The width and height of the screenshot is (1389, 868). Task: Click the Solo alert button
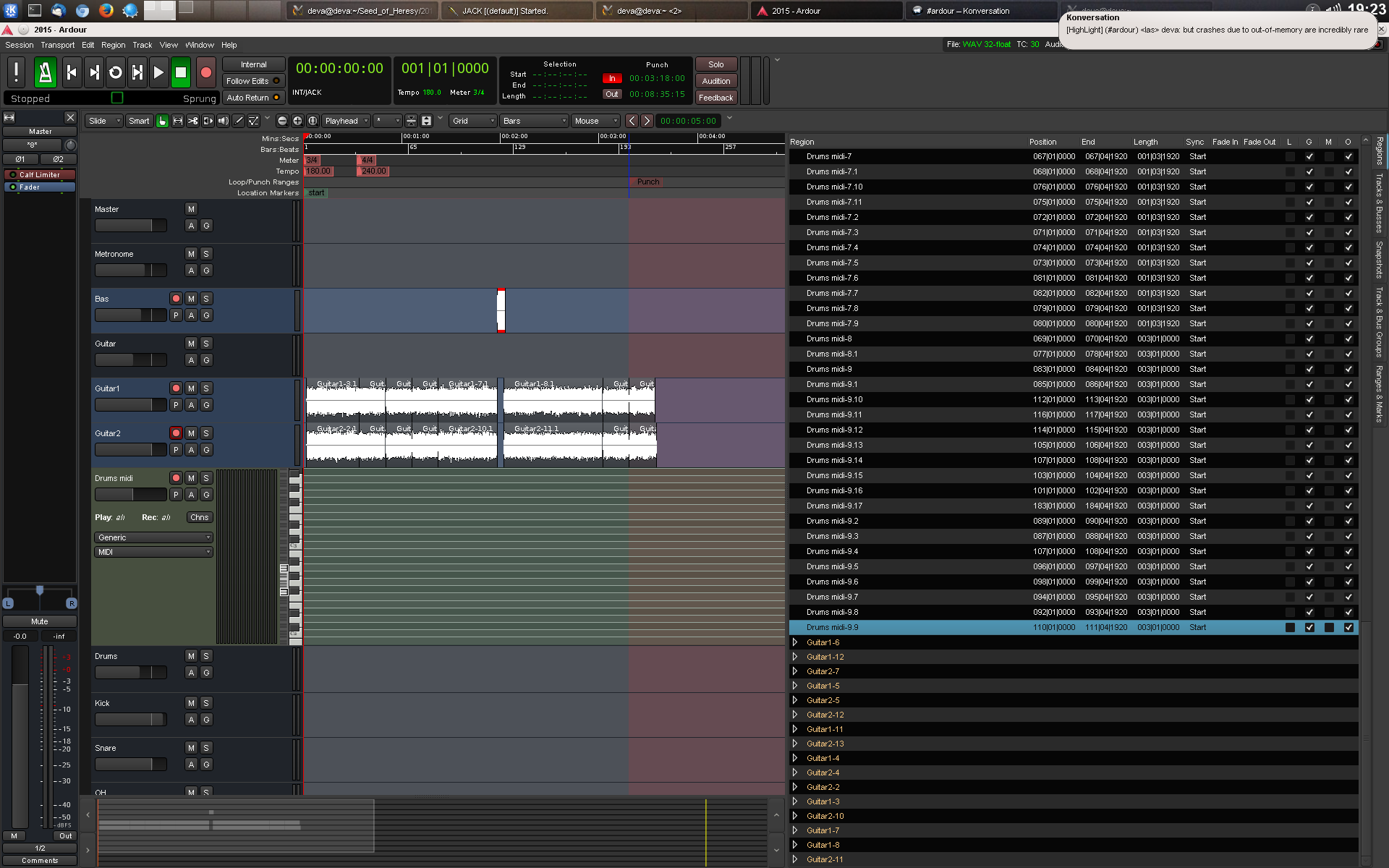[716, 64]
